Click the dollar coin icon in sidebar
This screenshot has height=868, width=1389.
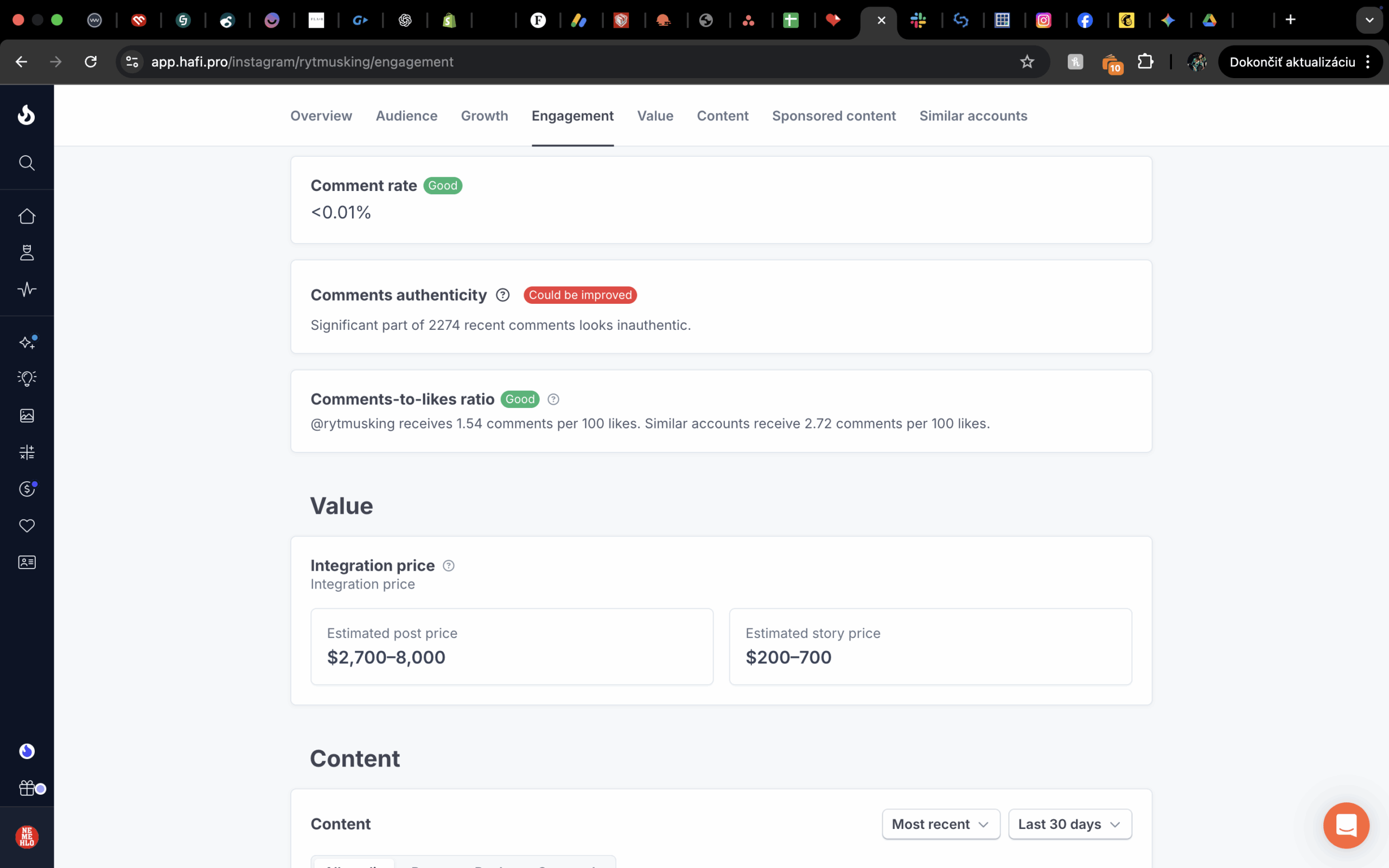click(x=27, y=489)
